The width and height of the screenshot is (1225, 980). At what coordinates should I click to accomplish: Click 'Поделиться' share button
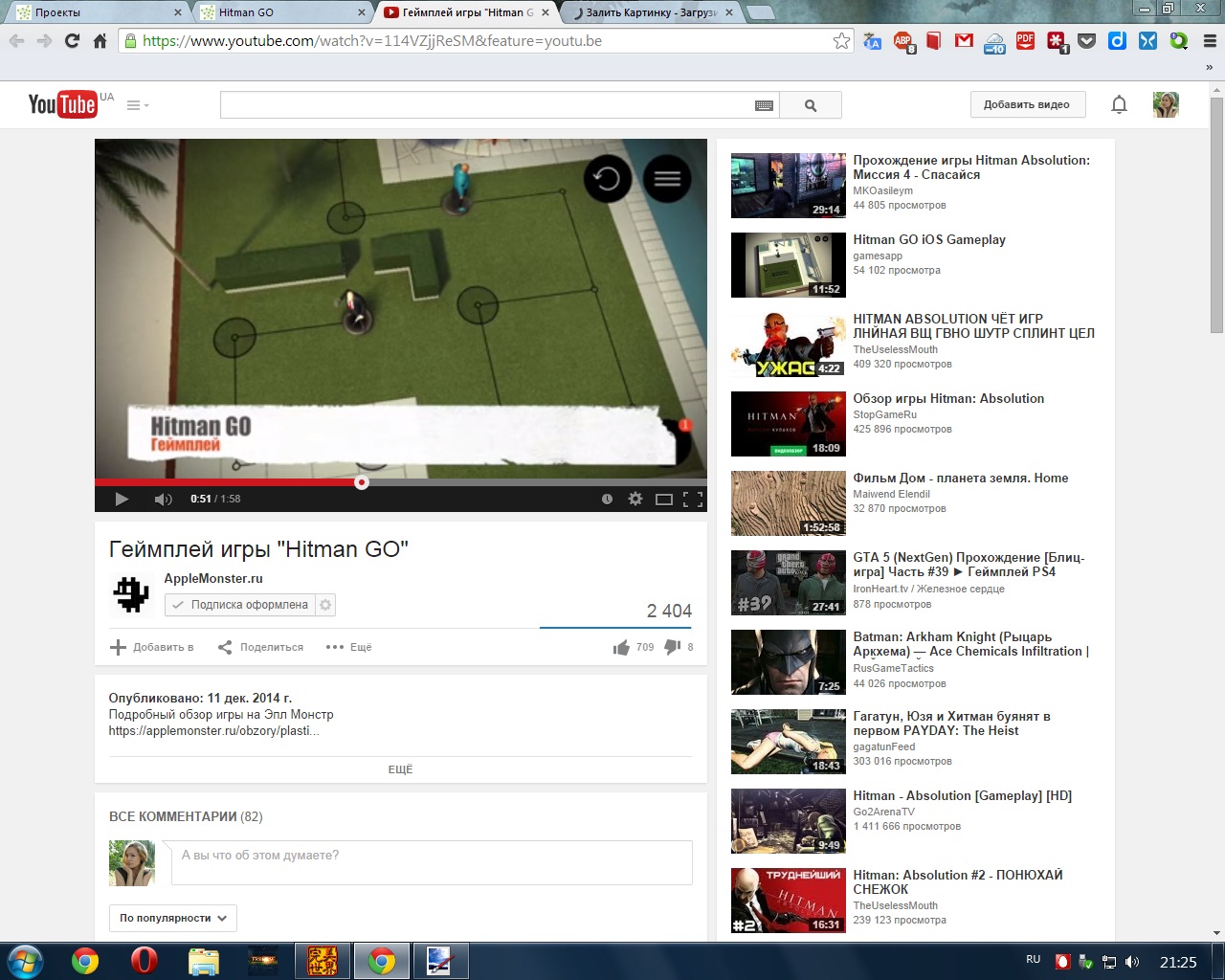tap(260, 647)
